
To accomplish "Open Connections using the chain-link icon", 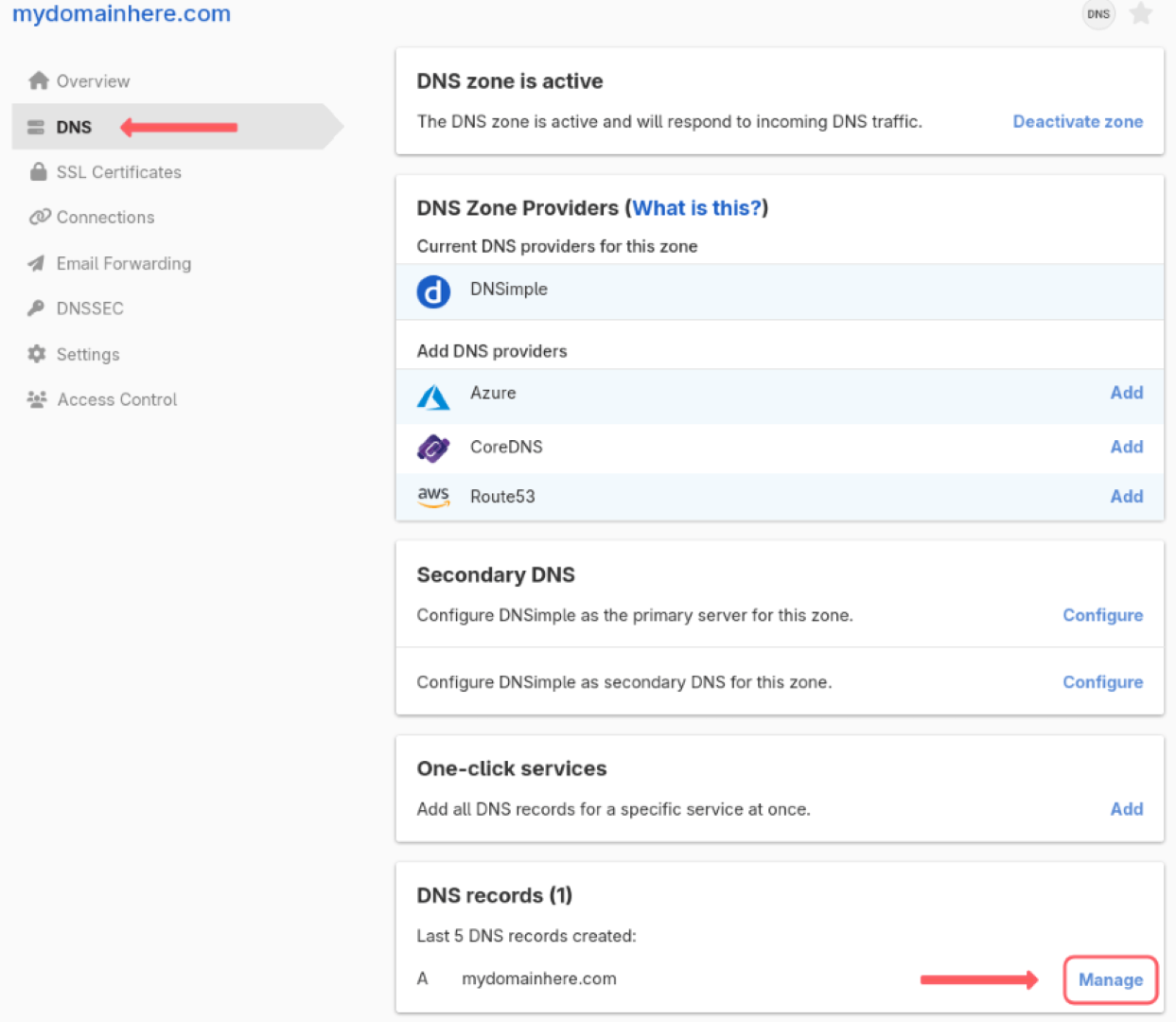I will 38,217.
